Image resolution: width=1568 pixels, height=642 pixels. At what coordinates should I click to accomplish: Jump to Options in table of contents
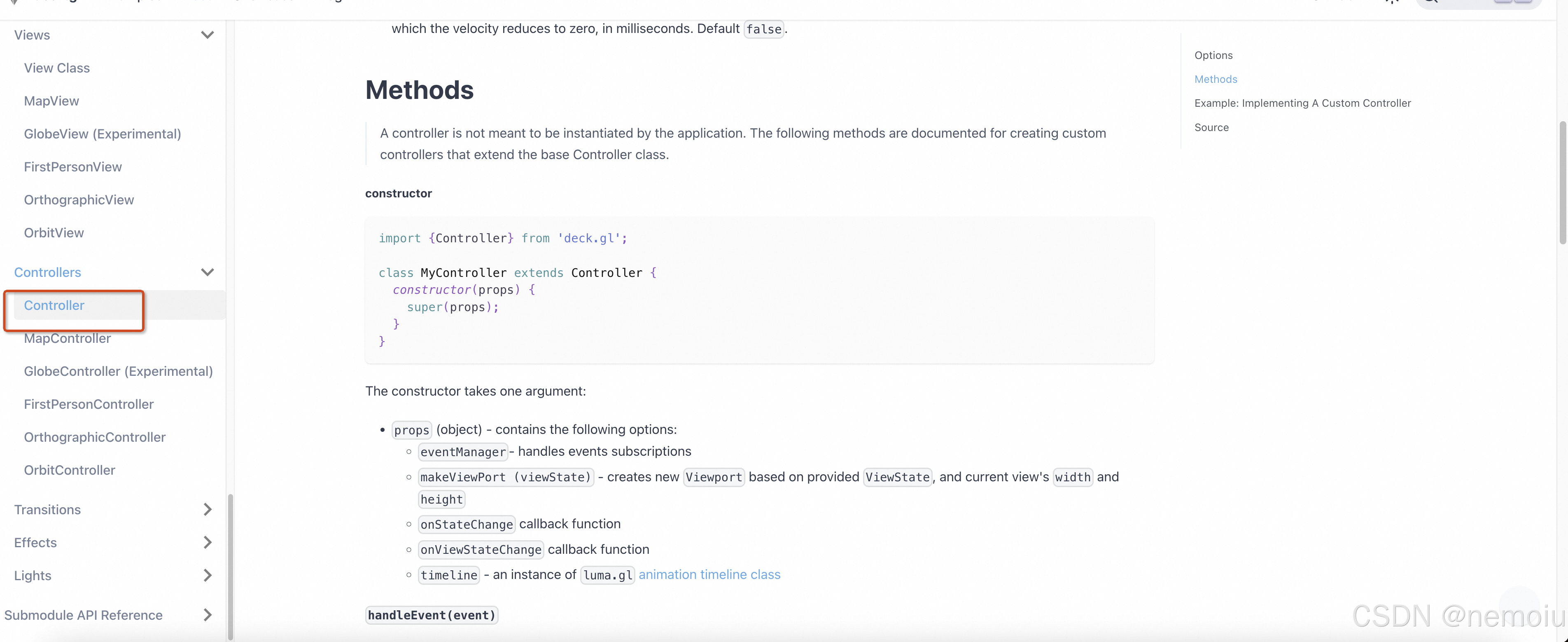(x=1213, y=56)
